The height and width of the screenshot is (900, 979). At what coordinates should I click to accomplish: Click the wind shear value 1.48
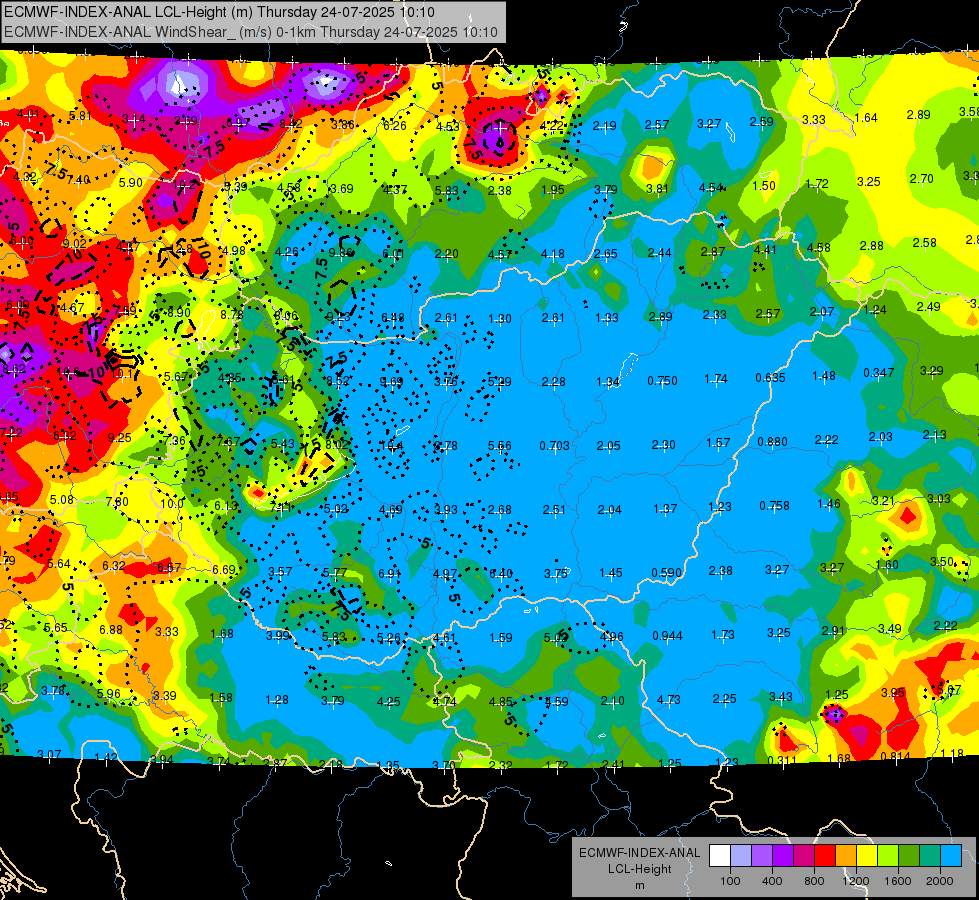pos(824,375)
